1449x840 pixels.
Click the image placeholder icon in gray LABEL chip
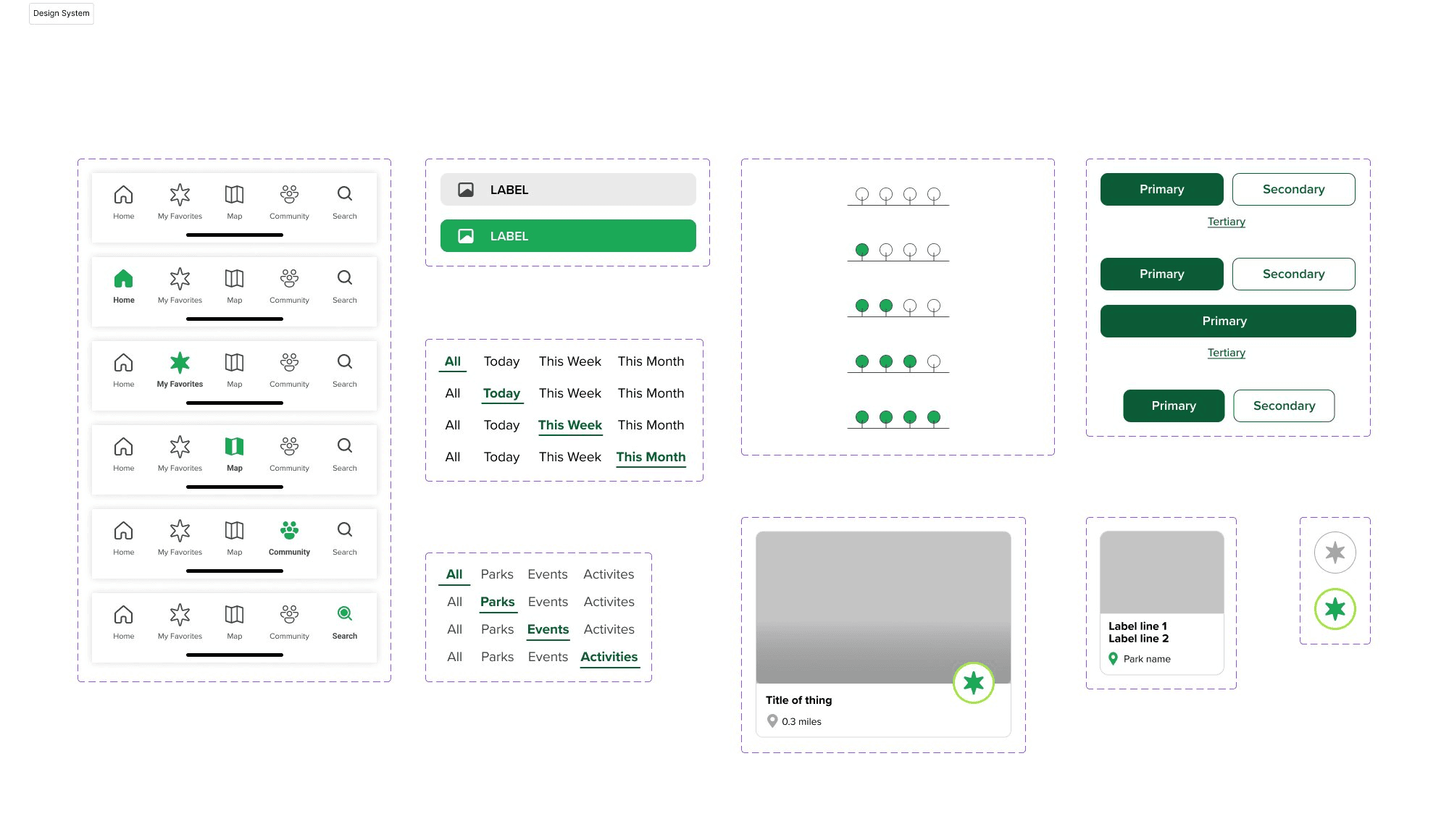tap(466, 189)
